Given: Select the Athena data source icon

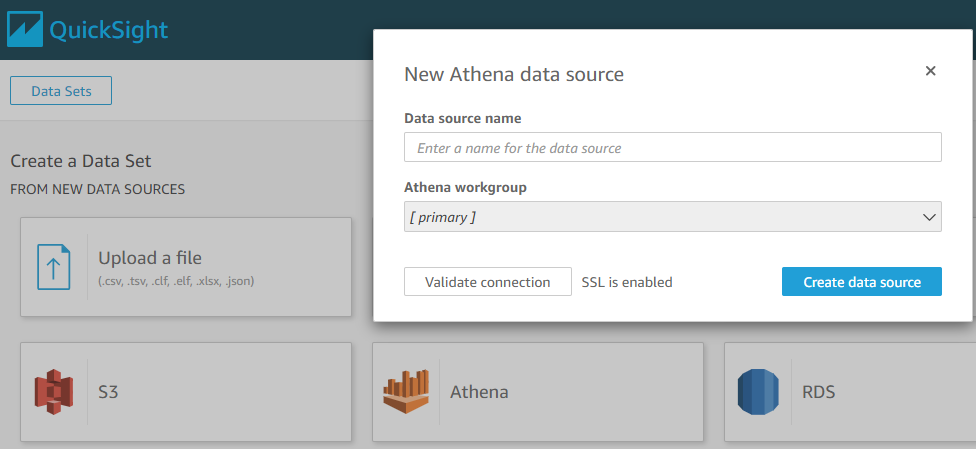Looking at the screenshot, I should point(406,392).
